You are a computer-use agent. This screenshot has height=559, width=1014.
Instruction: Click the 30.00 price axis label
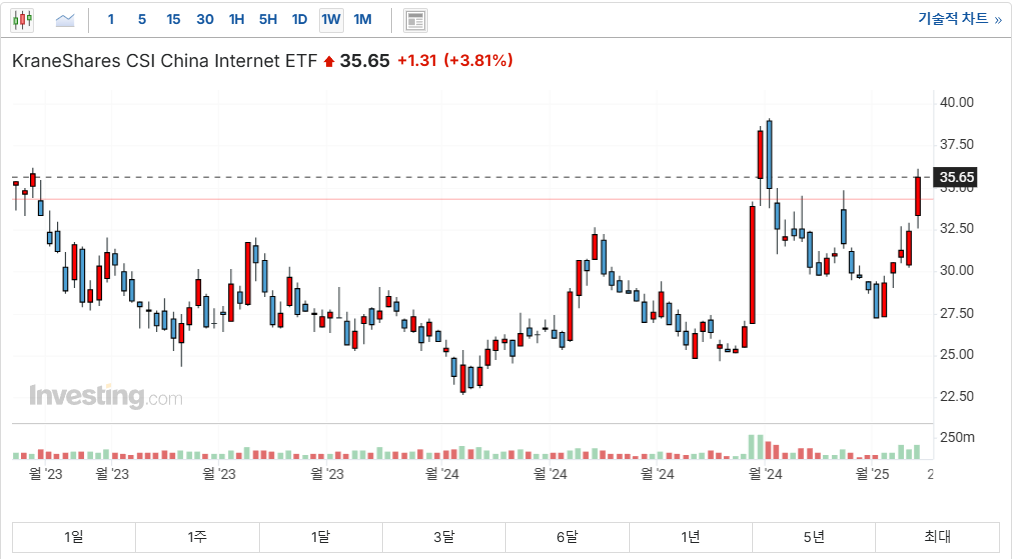pyautogui.click(x=956, y=270)
